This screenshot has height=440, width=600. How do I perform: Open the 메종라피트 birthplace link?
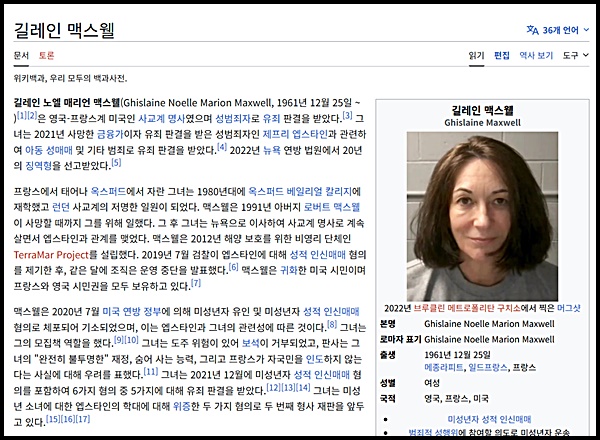pyautogui.click(x=443, y=367)
